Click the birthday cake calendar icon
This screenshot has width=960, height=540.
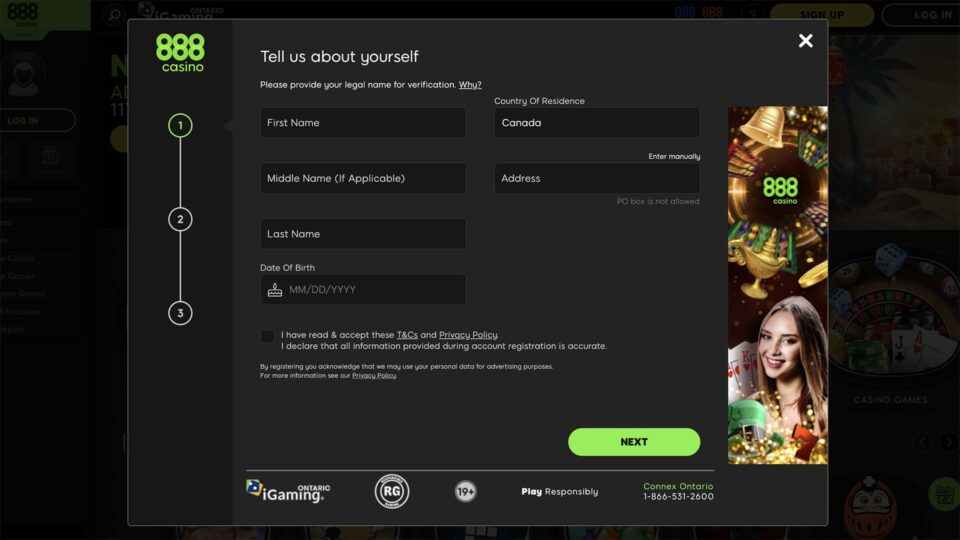click(275, 290)
